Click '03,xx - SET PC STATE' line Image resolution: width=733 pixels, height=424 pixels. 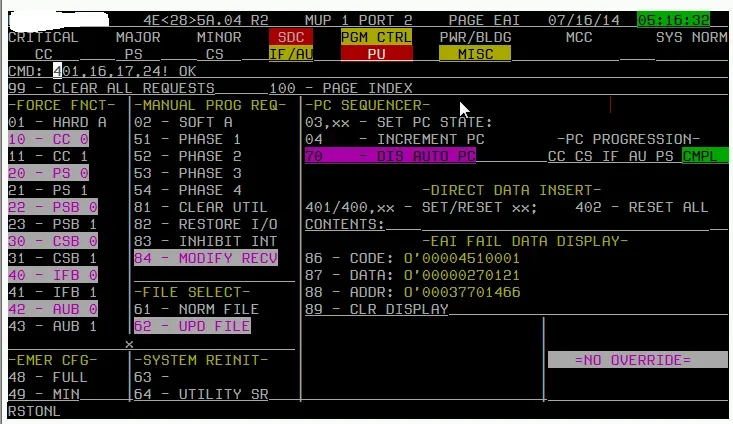point(399,122)
